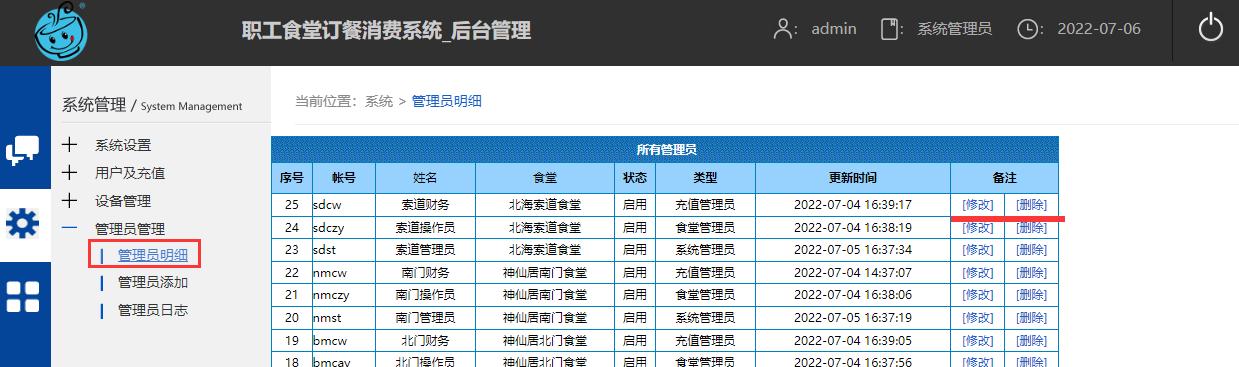This screenshot has height=367, width=1239.
Task: Click the admin user profile icon
Action: click(784, 29)
